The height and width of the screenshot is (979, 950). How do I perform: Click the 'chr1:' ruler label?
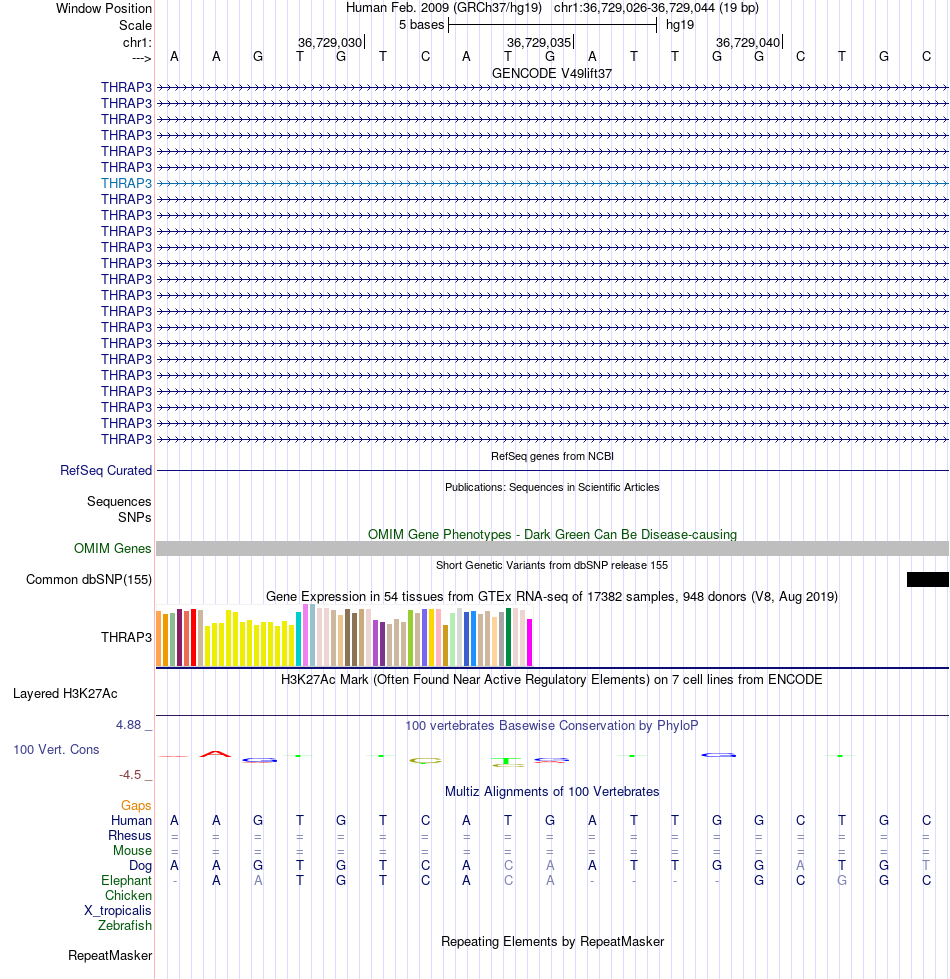click(x=137, y=42)
